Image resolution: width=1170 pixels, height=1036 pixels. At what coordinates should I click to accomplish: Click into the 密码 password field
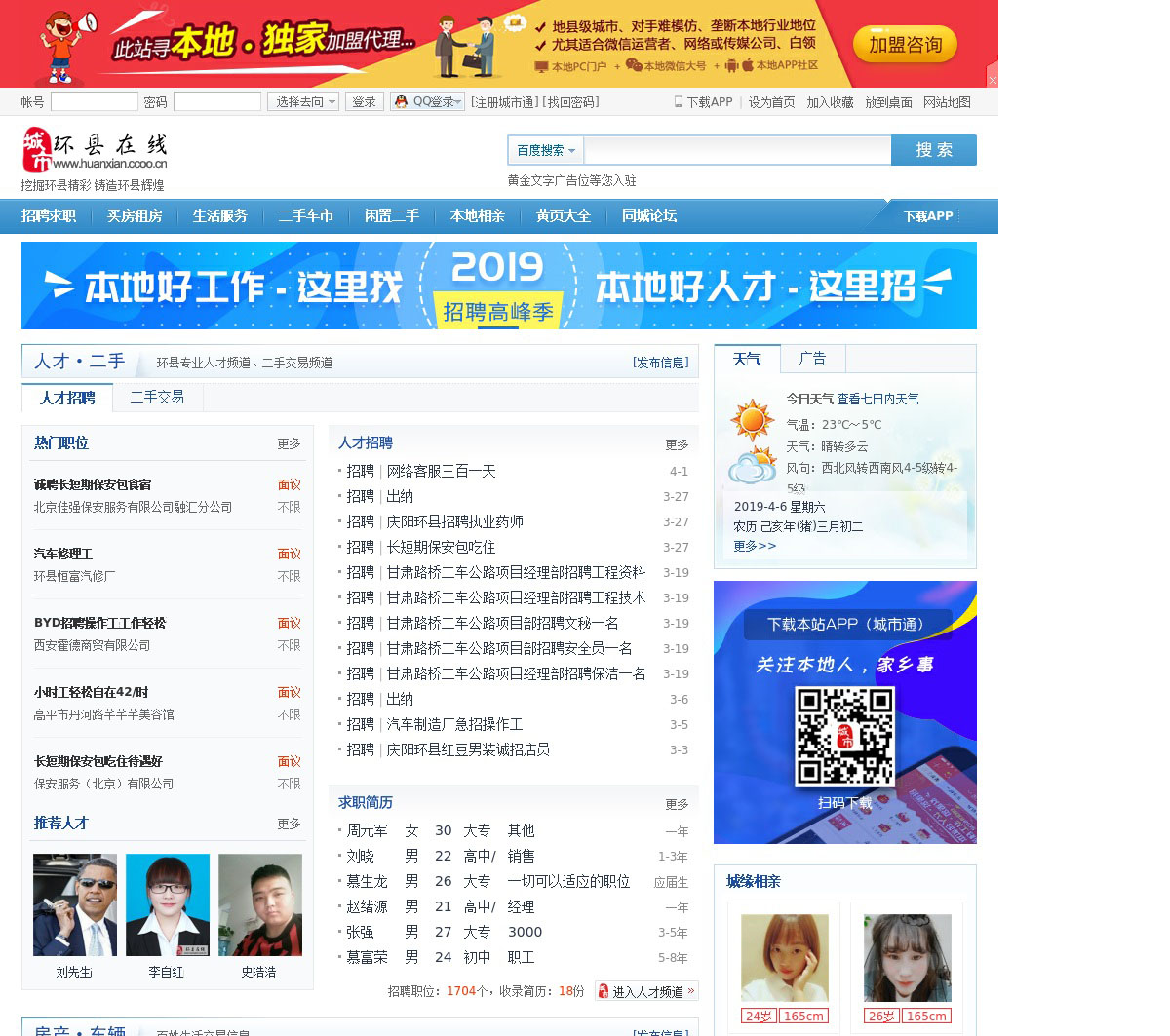pyautogui.click(x=216, y=101)
